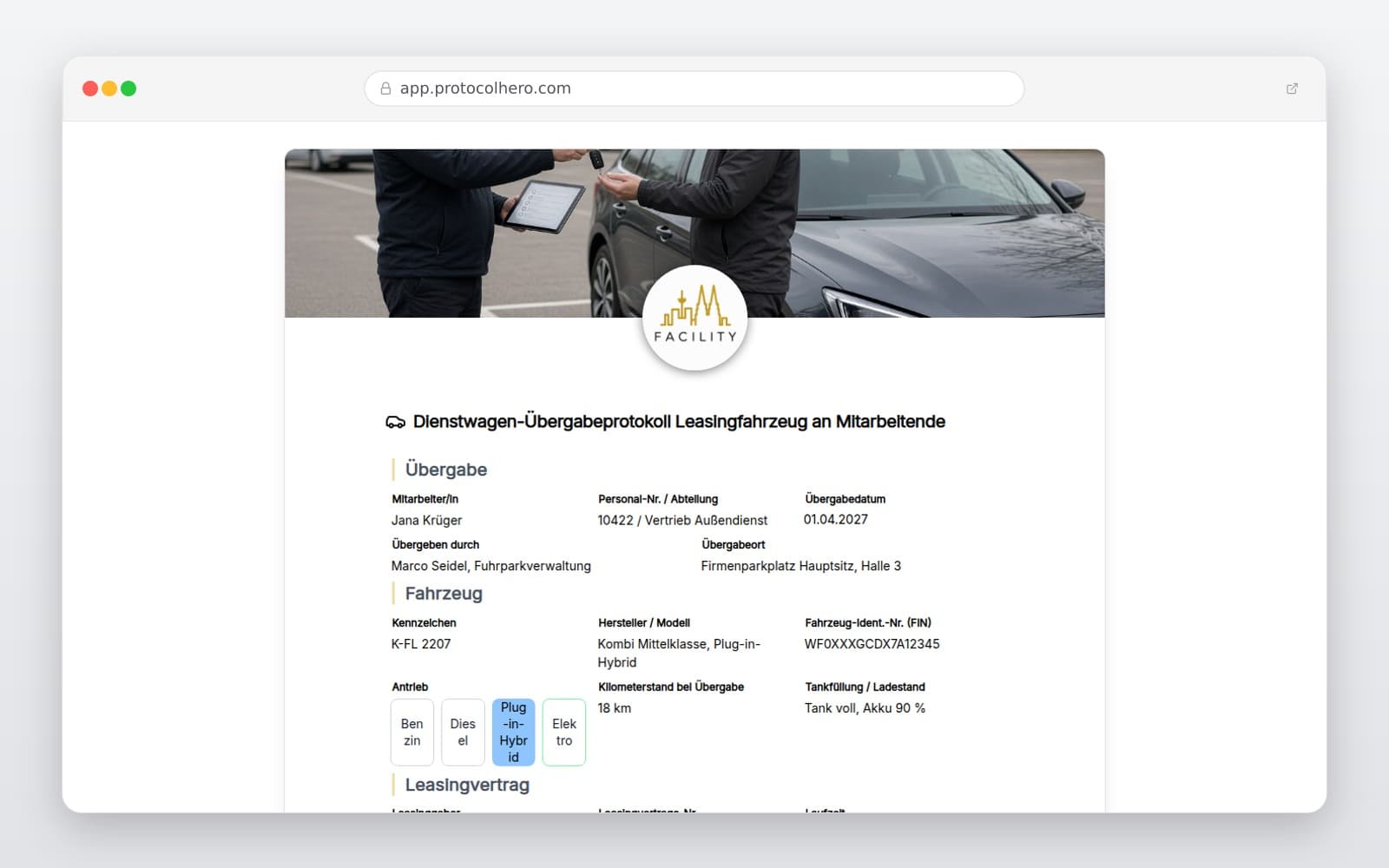Viewport: 1389px width, 868px height.
Task: Click the open-in-new-window icon
Action: (1292, 89)
